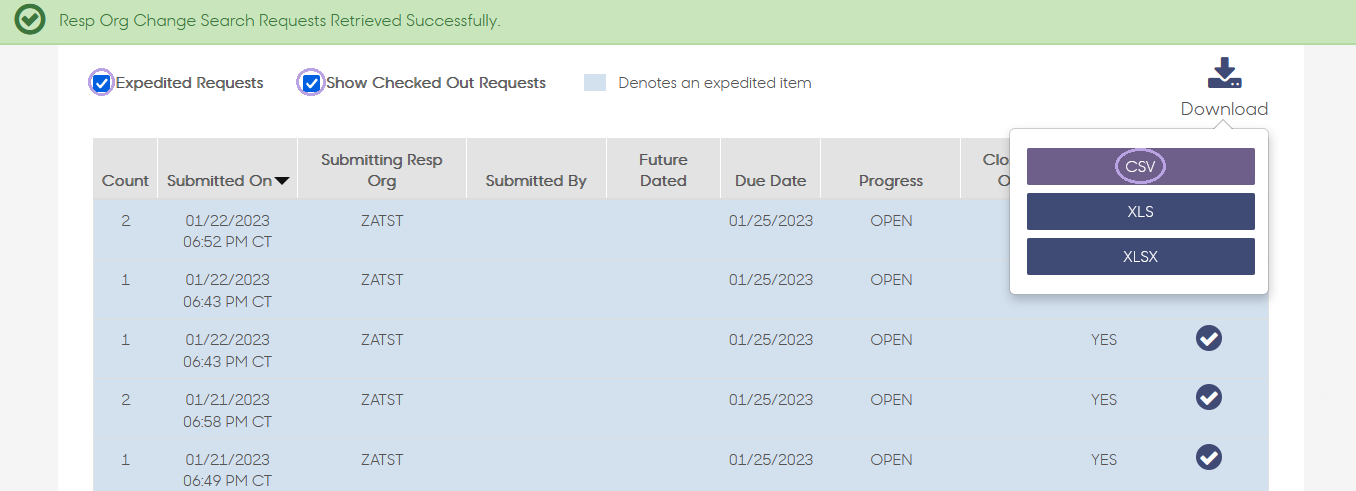Click checkmark icon in 01/21/2023 06:58 PM row
The image size is (1356, 491).
coord(1209,398)
